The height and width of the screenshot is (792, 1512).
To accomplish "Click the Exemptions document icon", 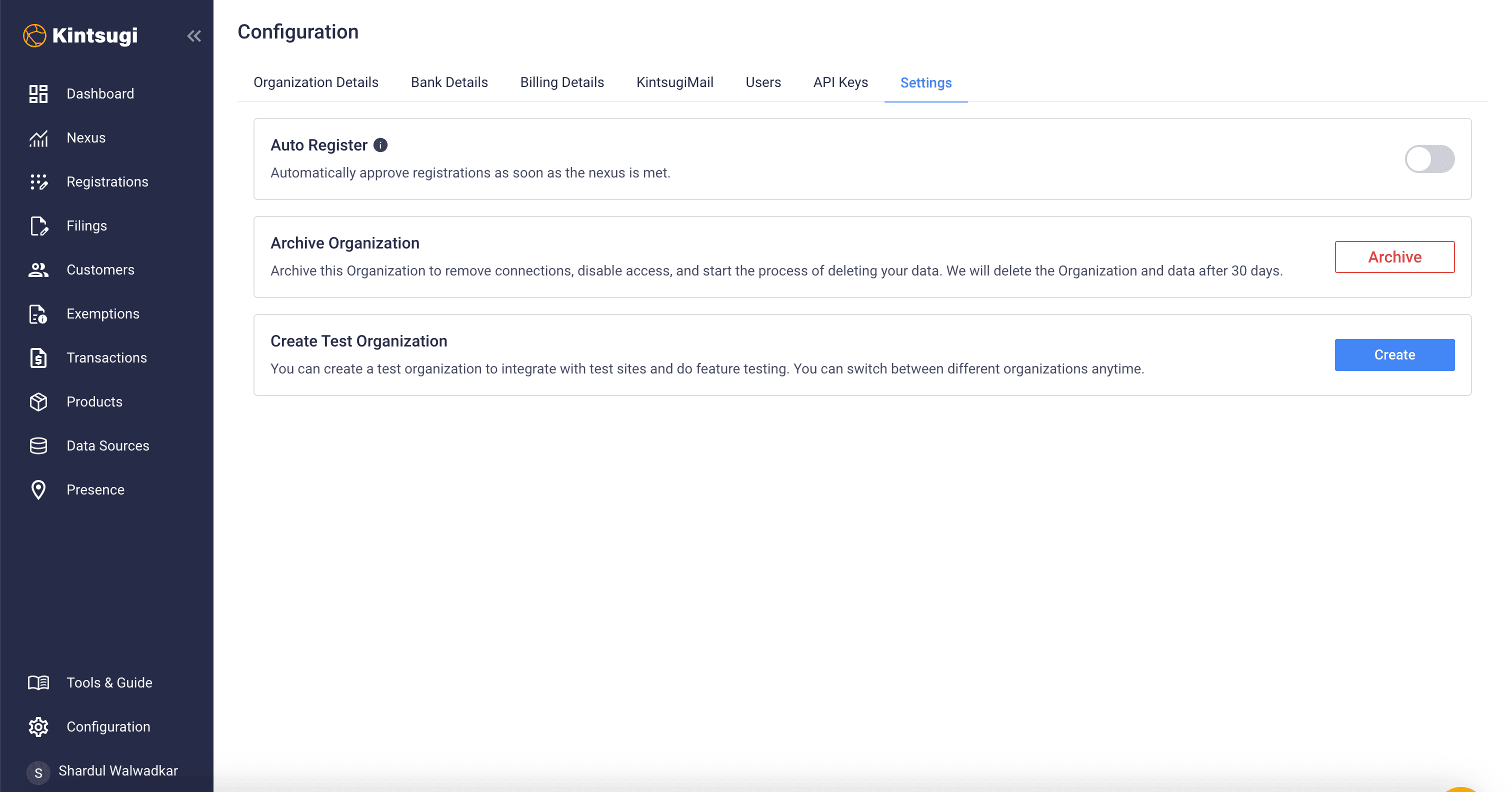I will [x=38, y=314].
